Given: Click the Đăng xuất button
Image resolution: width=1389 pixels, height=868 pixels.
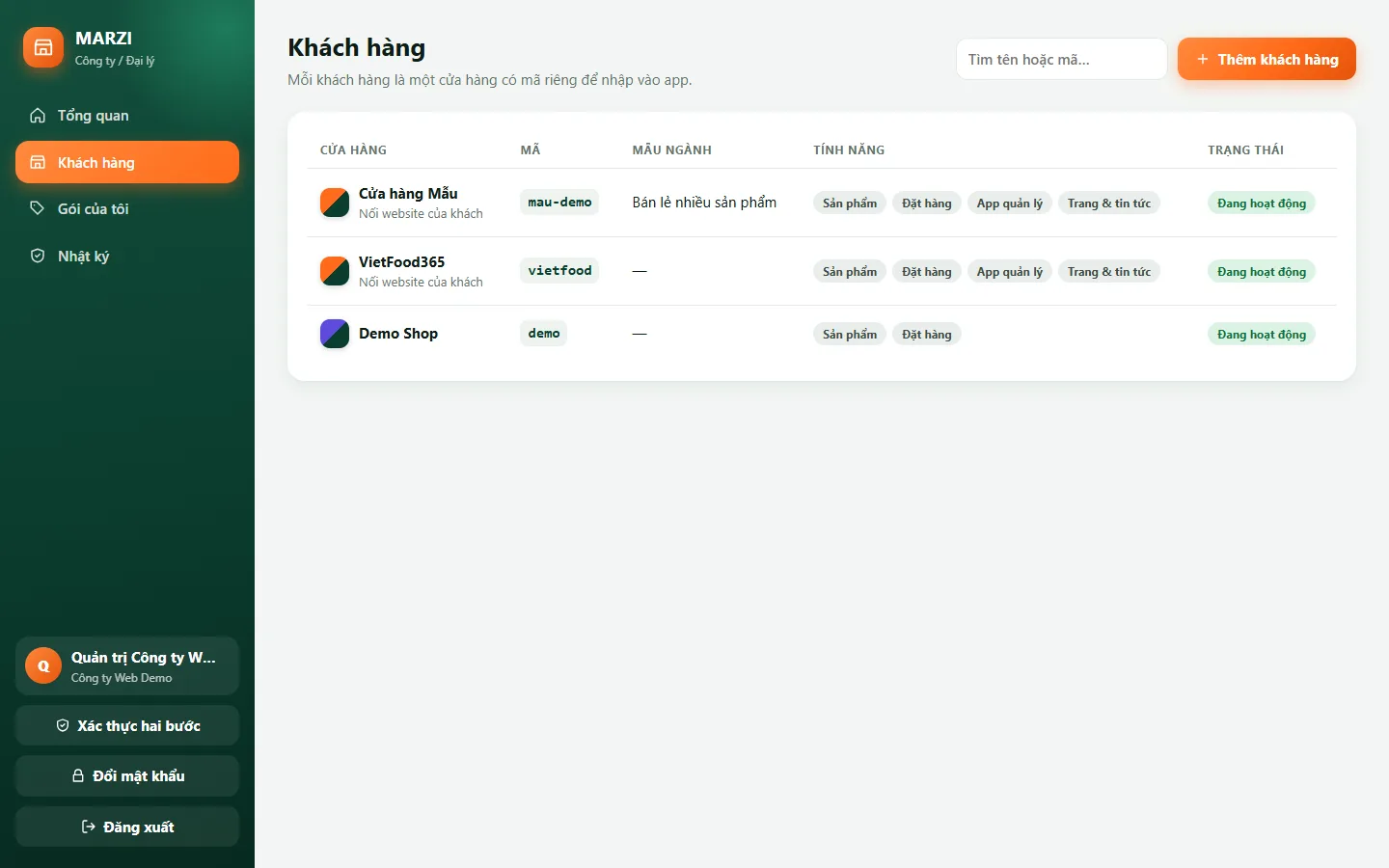Looking at the screenshot, I should point(127,827).
